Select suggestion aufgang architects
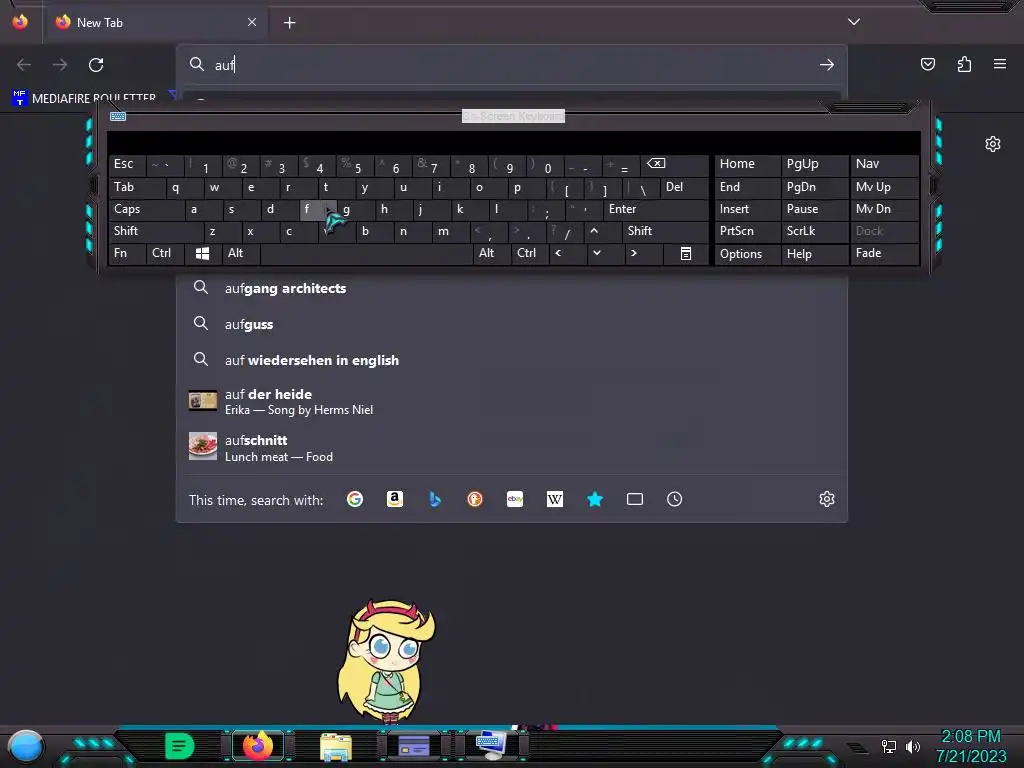 (x=512, y=288)
